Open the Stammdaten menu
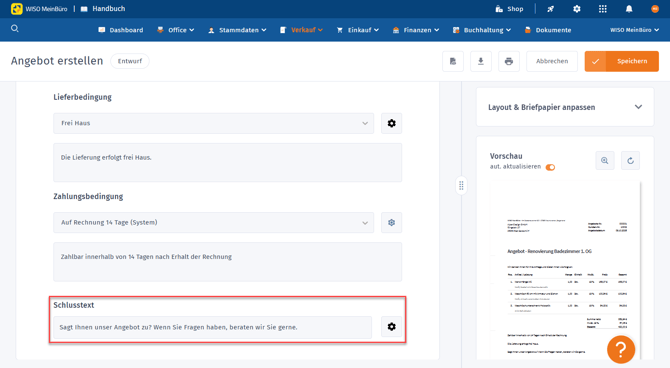Viewport: 670px width, 368px height. [237, 30]
